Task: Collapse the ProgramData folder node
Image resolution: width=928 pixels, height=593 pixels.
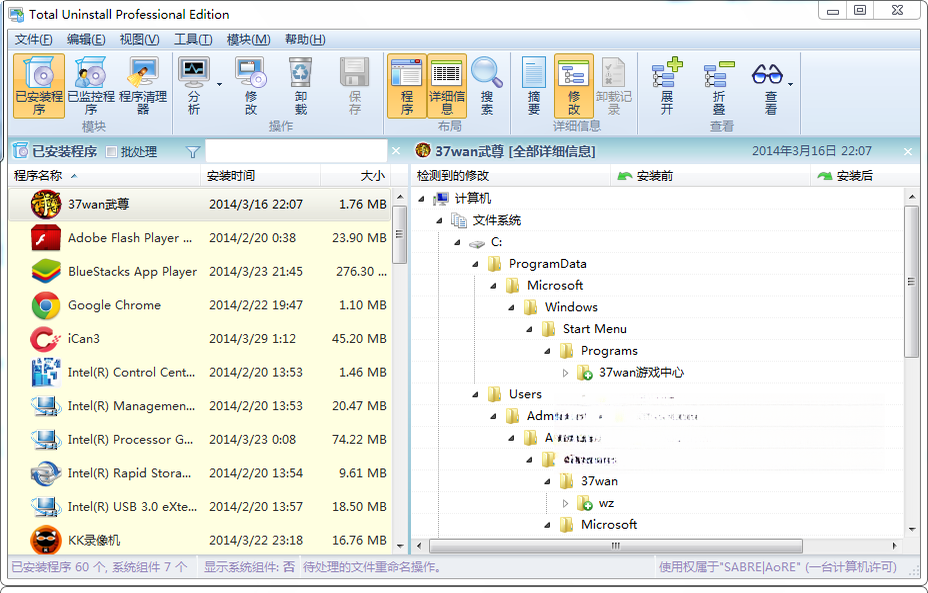Action: pyautogui.click(x=475, y=265)
